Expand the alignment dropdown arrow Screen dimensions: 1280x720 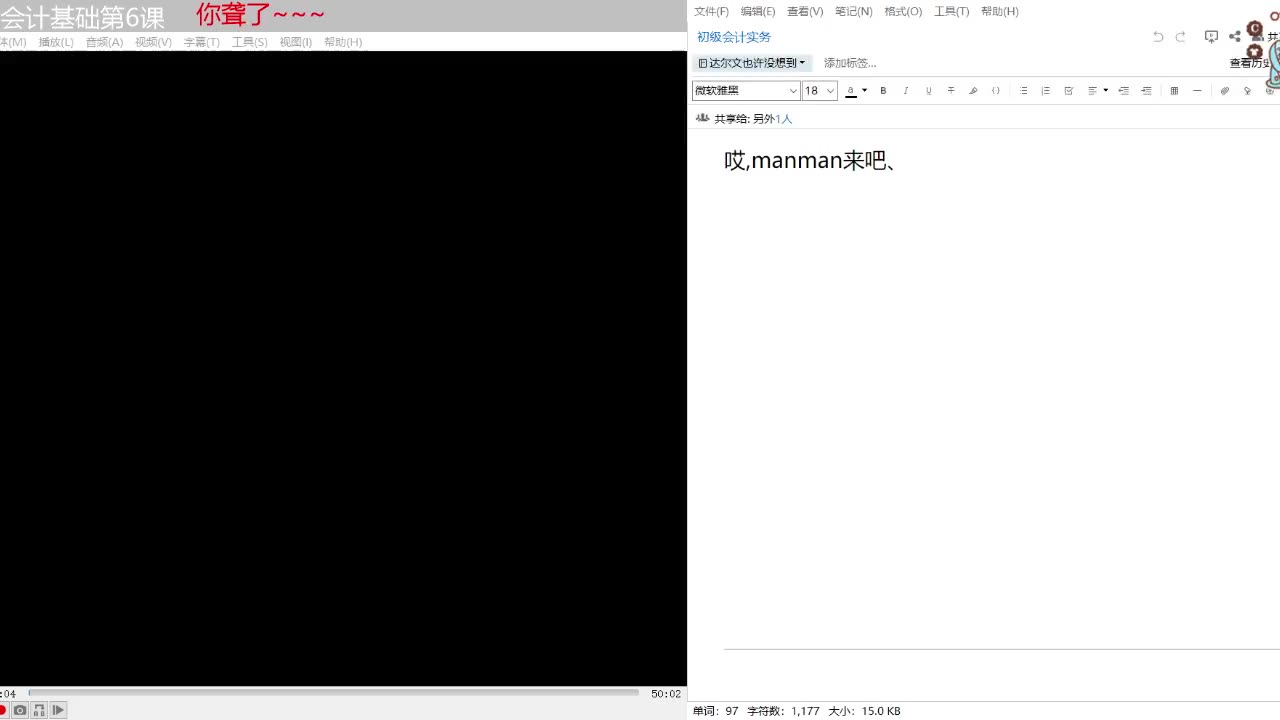[x=1106, y=90]
